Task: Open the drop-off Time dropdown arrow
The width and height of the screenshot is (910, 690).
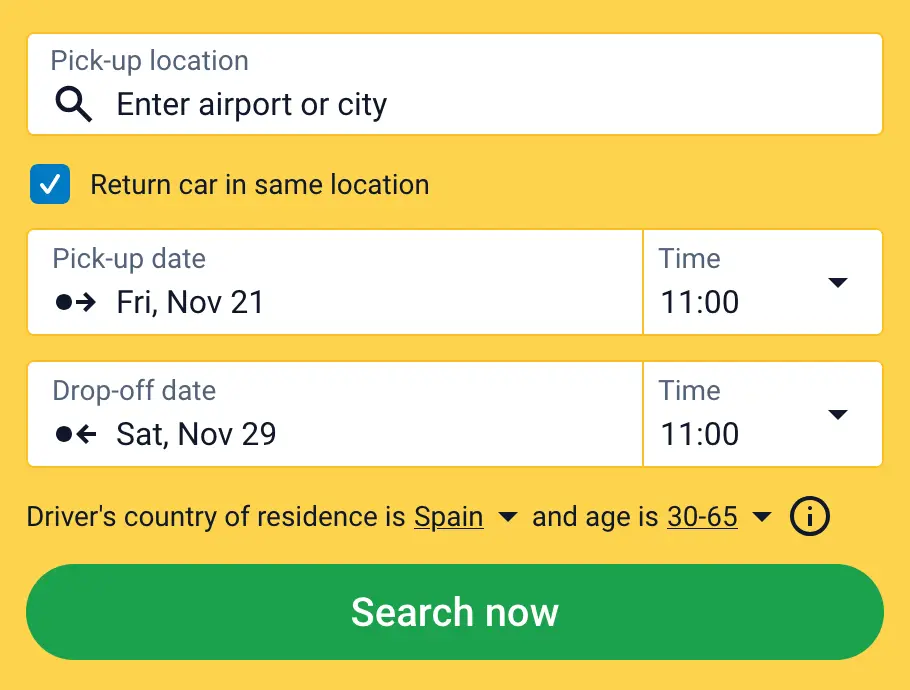Action: 838,415
